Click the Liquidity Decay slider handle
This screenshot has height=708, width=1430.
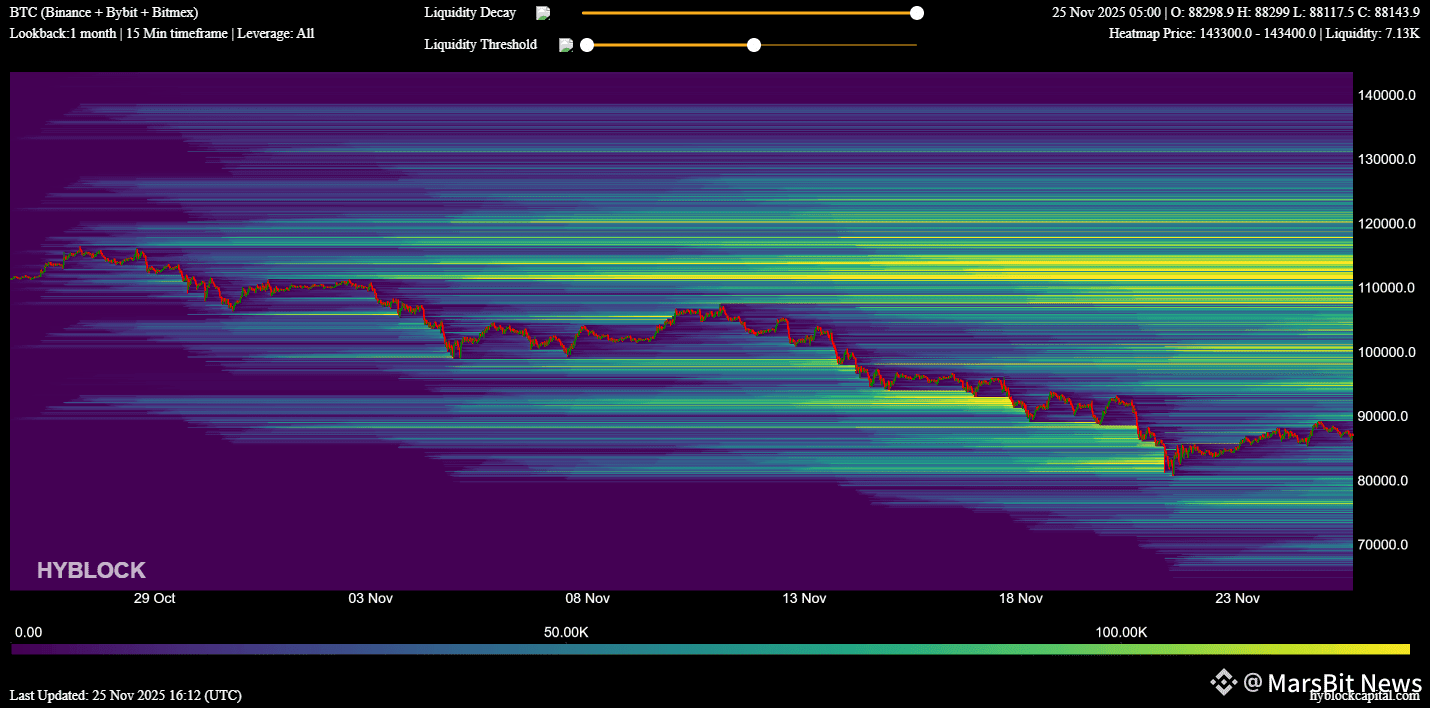pos(916,13)
